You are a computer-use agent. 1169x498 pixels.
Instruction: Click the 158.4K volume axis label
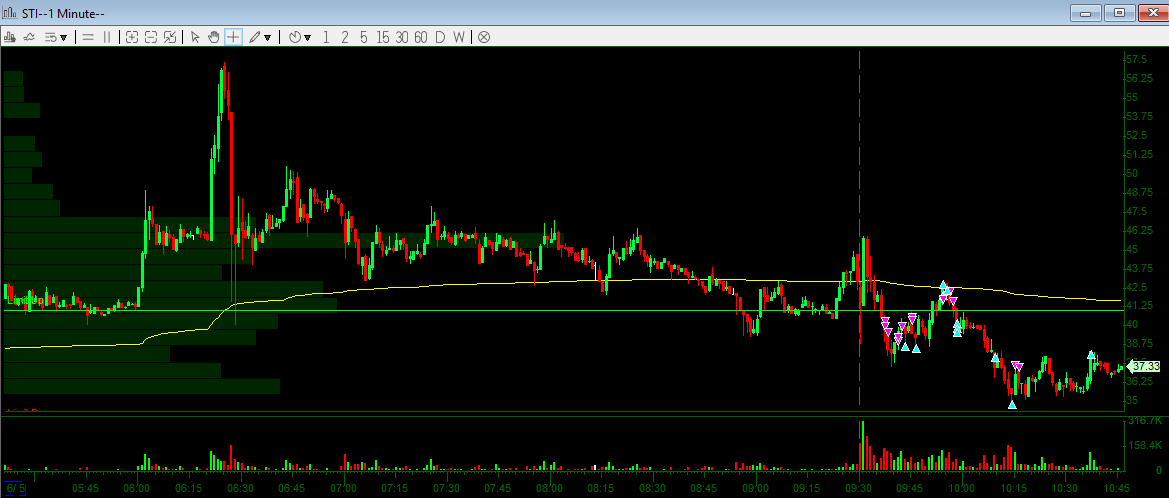(1146, 446)
